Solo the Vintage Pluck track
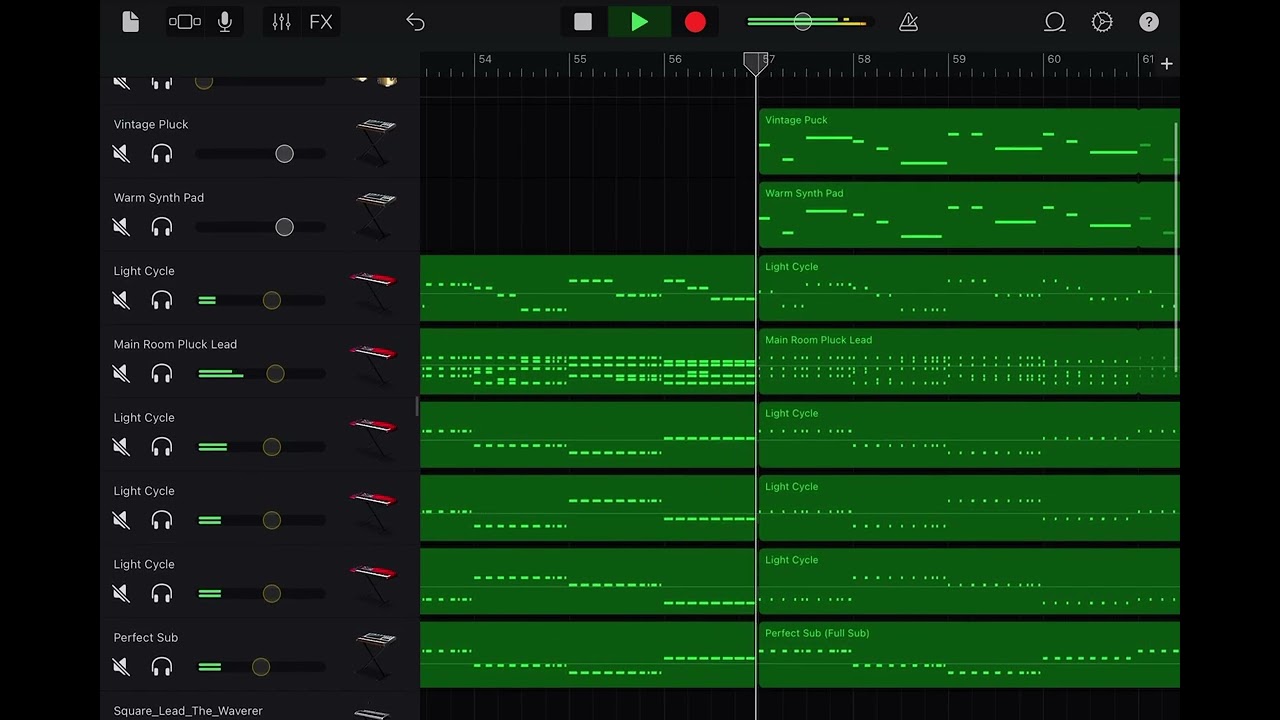 tap(161, 154)
